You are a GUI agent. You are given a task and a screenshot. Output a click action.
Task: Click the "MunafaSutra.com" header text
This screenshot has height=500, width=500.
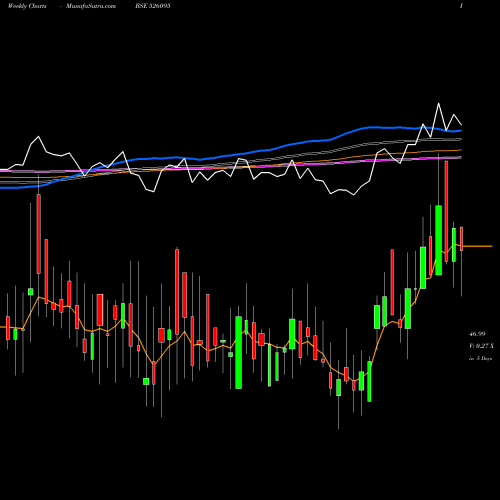tap(91, 6)
